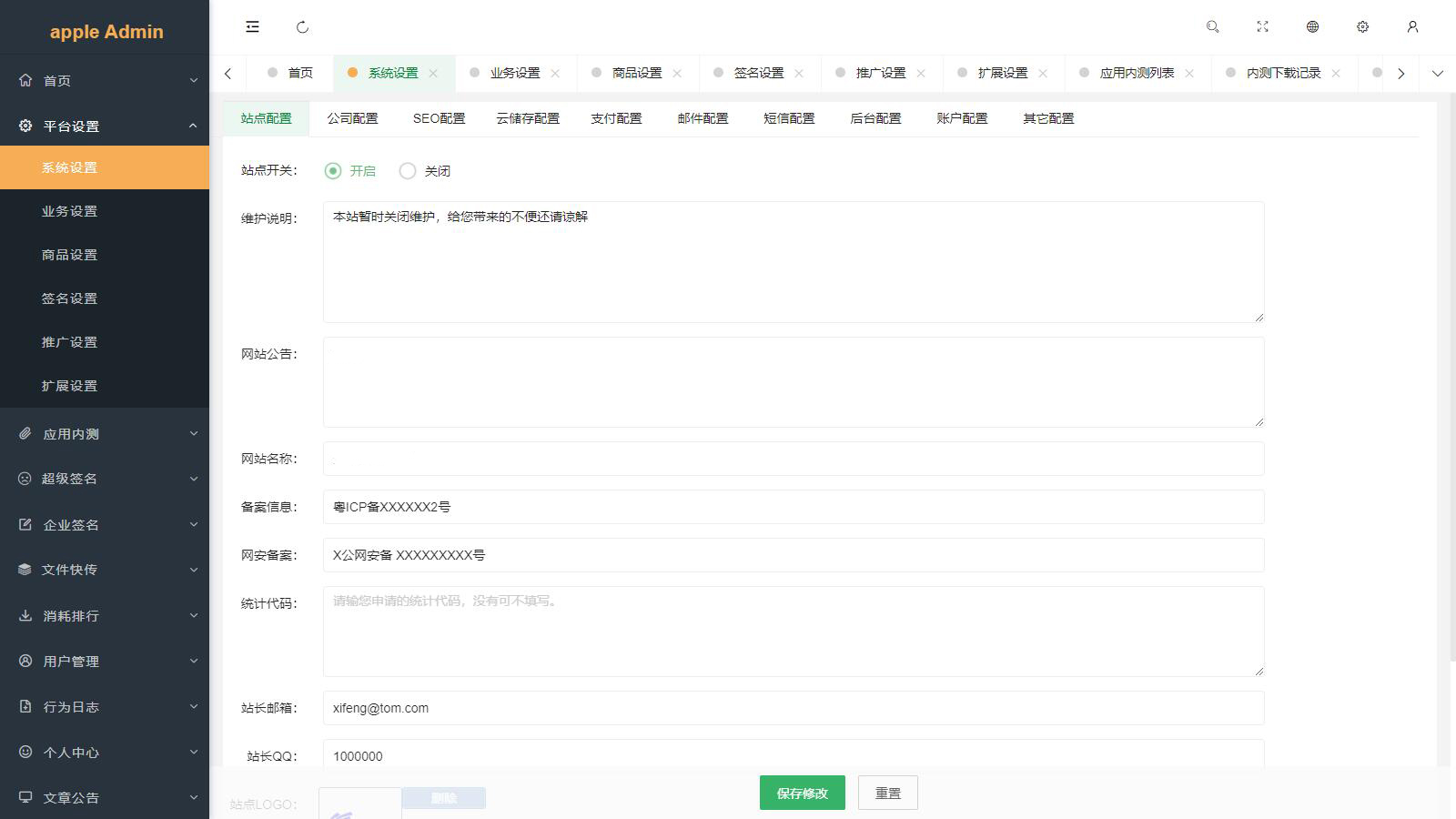This screenshot has width=1456, height=819.
Task: Open the 邮件配置 tab
Action: (x=702, y=118)
